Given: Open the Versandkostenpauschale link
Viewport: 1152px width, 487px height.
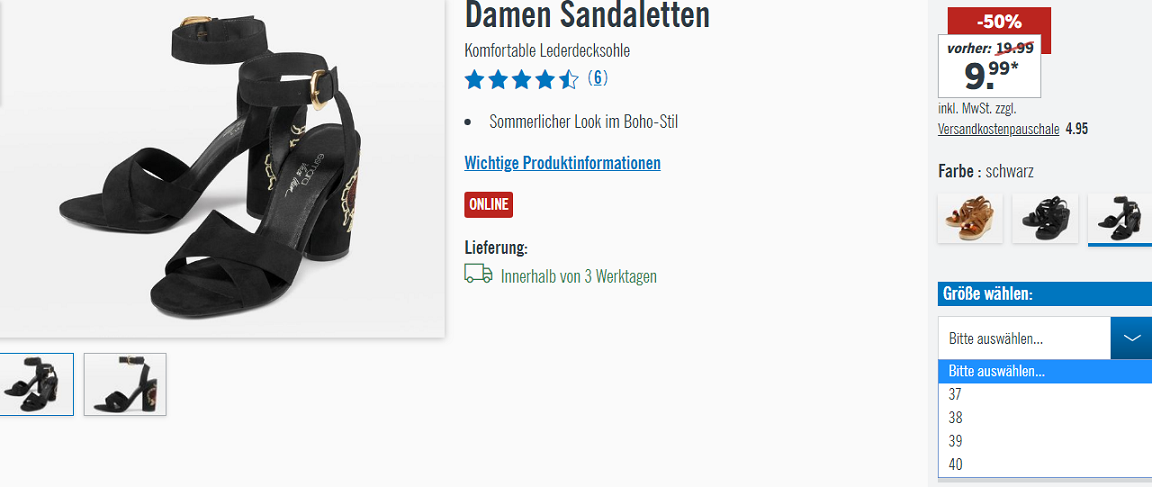Looking at the screenshot, I should (998, 129).
